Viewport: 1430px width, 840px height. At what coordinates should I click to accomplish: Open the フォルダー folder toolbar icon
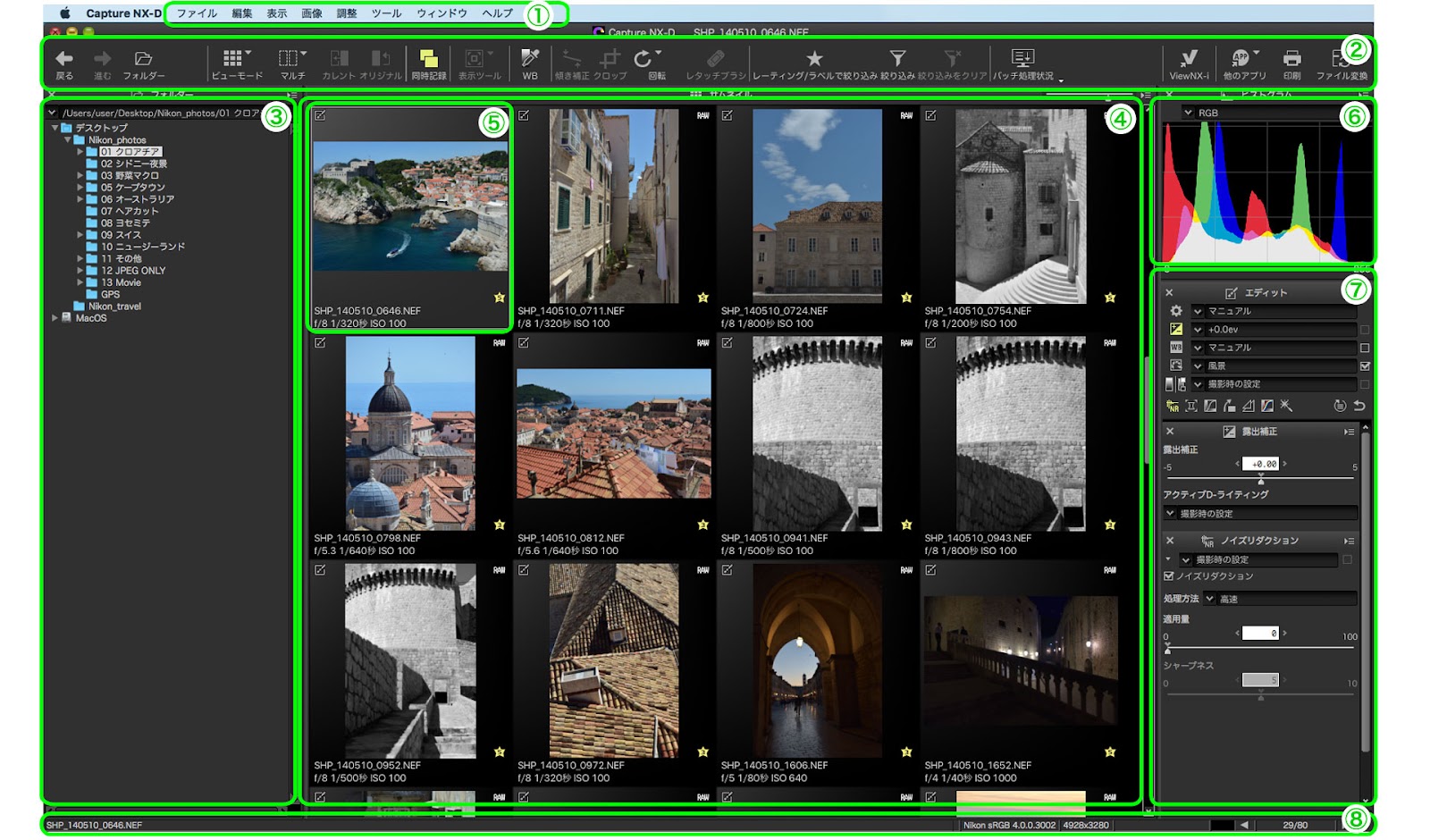pyautogui.click(x=143, y=59)
